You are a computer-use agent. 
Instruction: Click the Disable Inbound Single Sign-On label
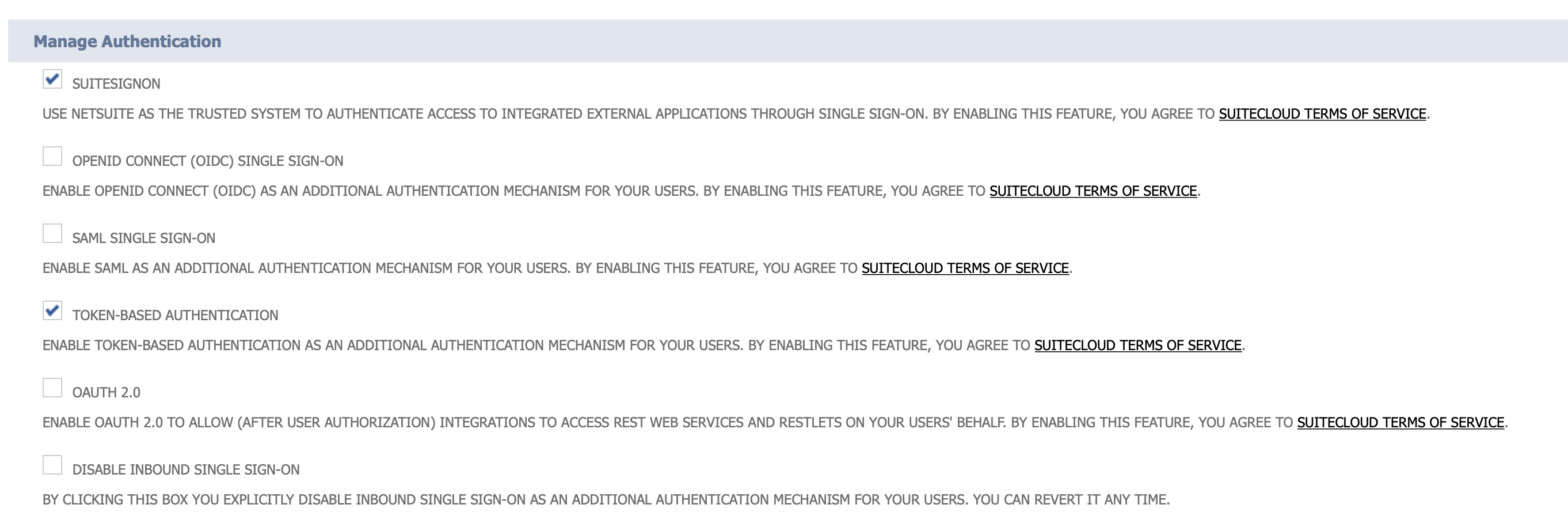coord(186,470)
